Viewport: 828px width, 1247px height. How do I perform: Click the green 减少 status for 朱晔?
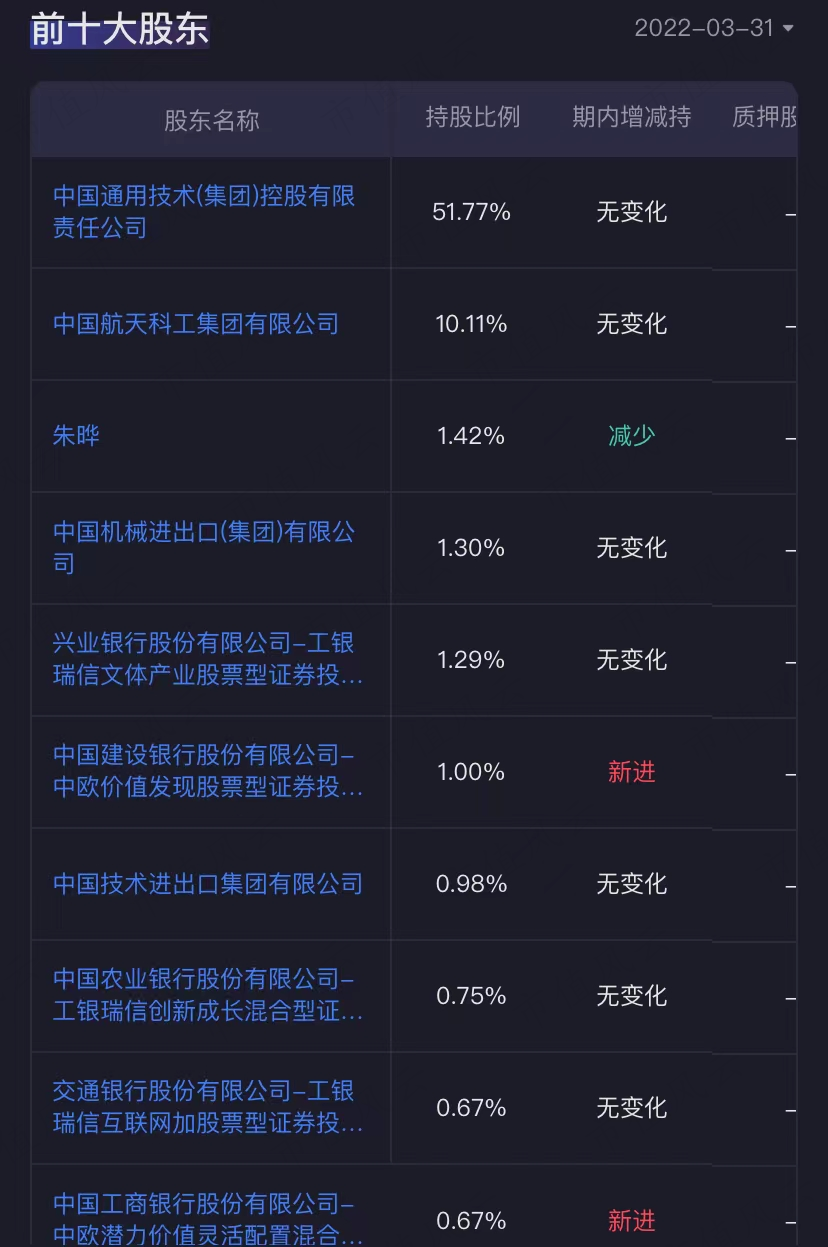pos(631,436)
